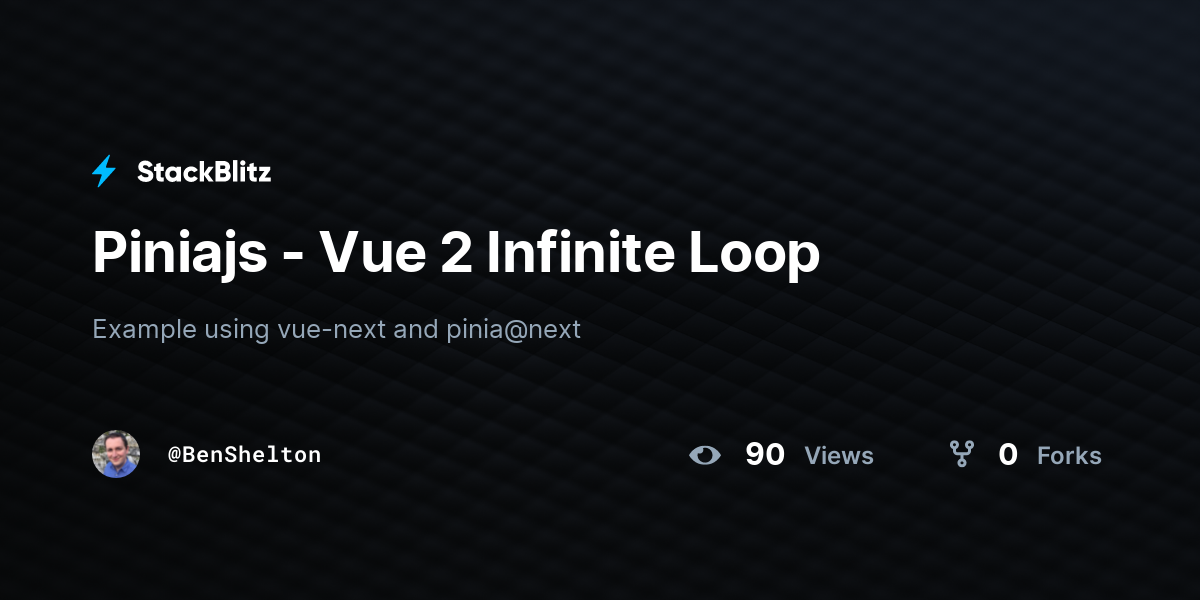
Task: Click the Views label
Action: point(839,456)
